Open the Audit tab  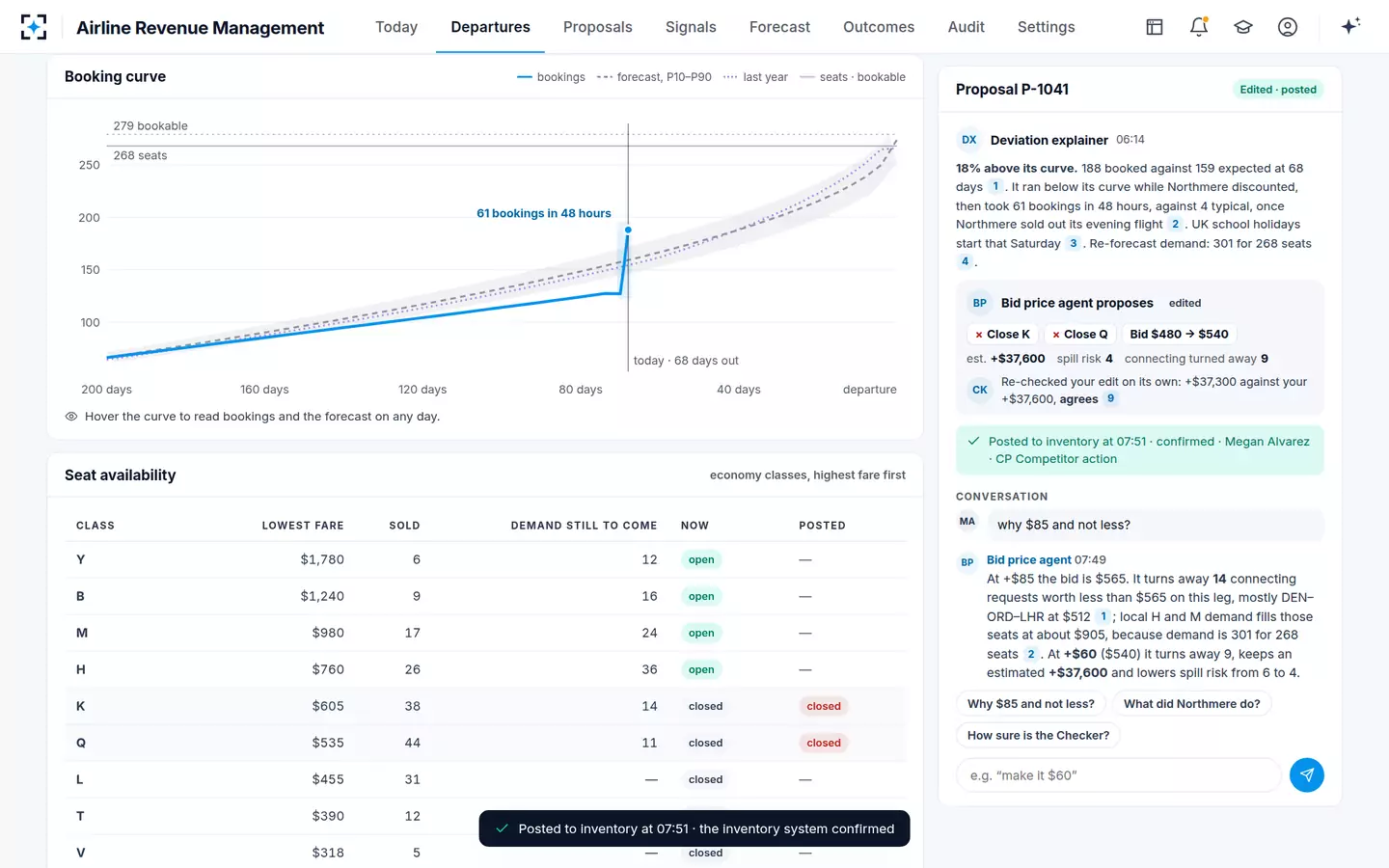(967, 27)
